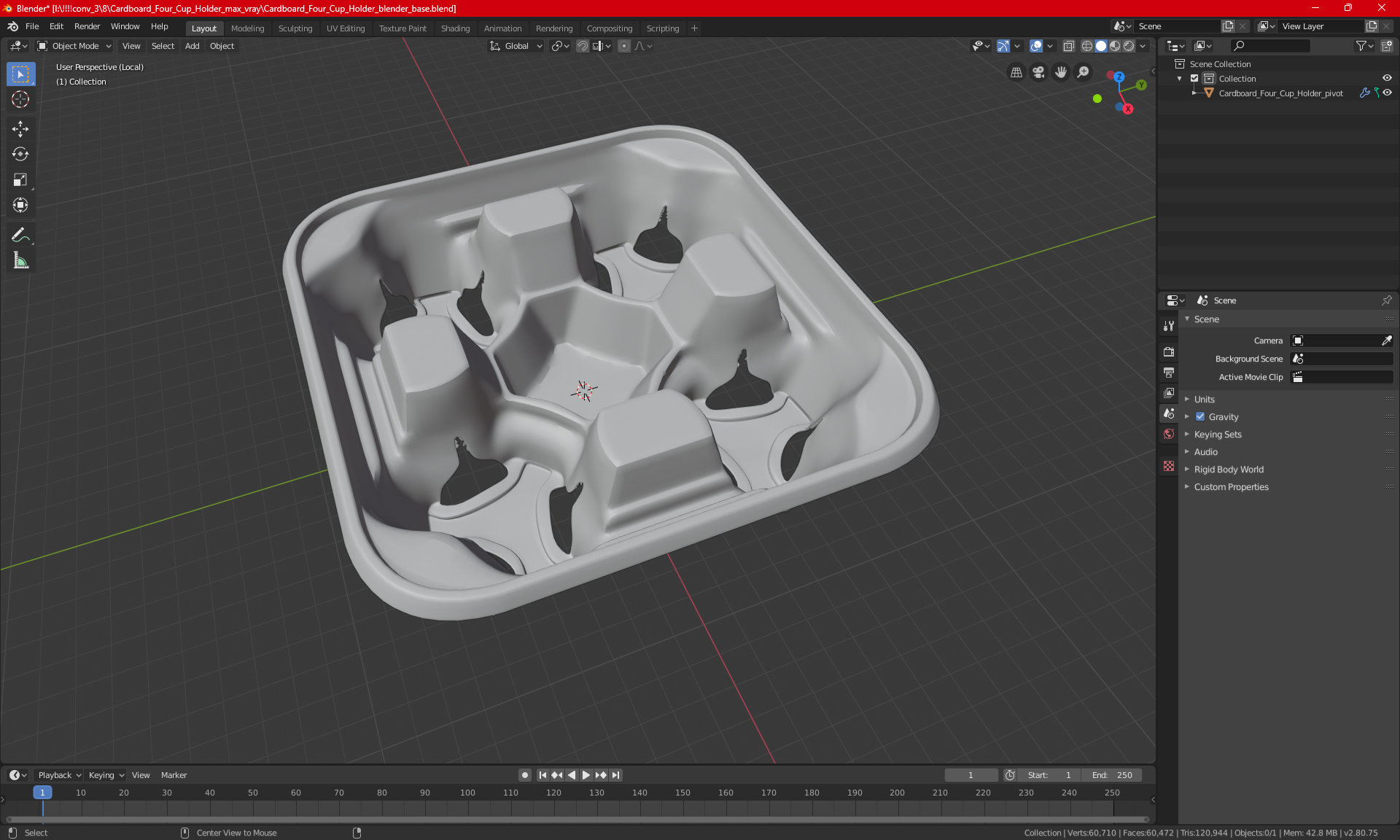Select the Select Box tool

(20, 74)
